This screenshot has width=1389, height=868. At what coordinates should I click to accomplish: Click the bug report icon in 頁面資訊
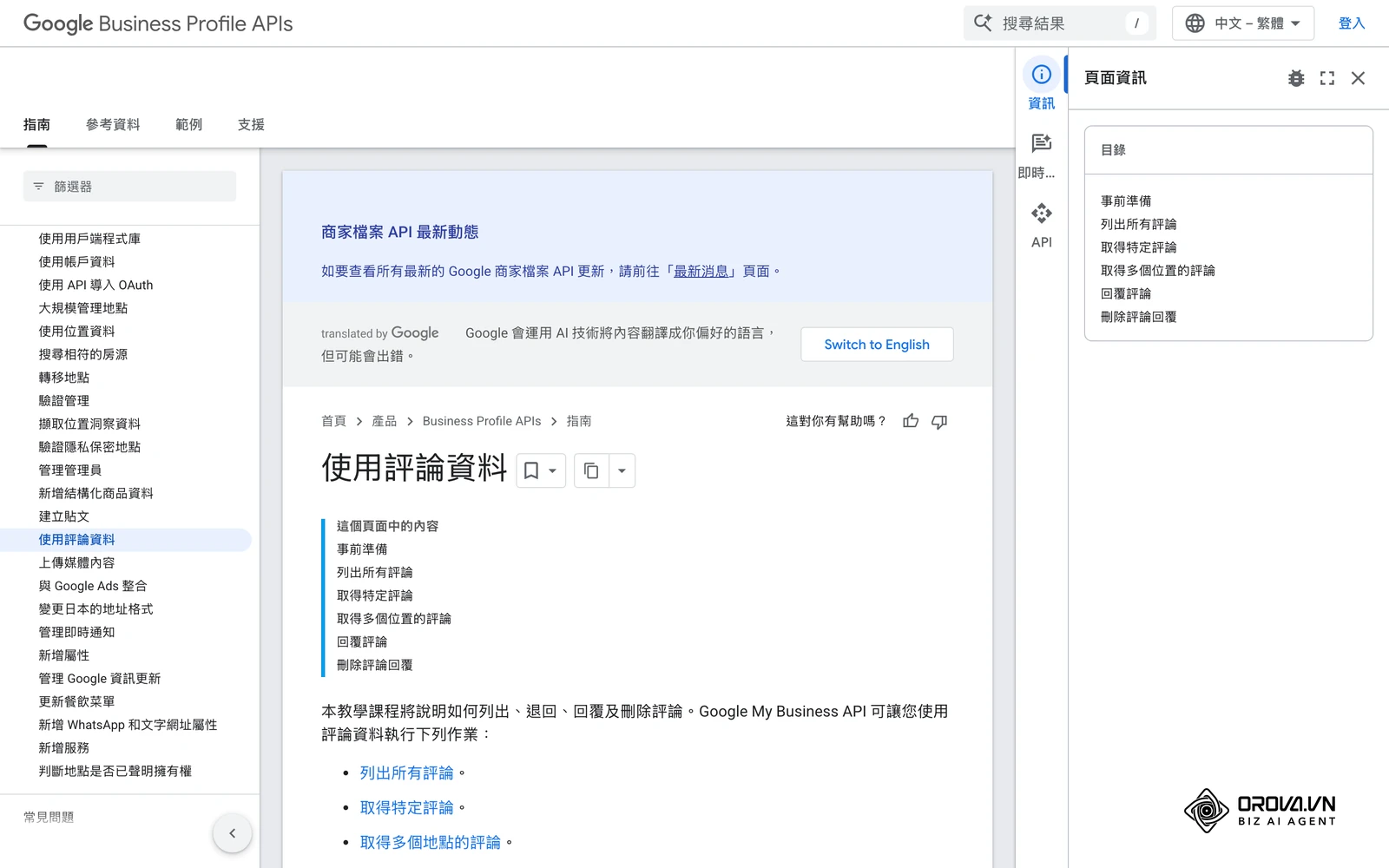(1296, 78)
